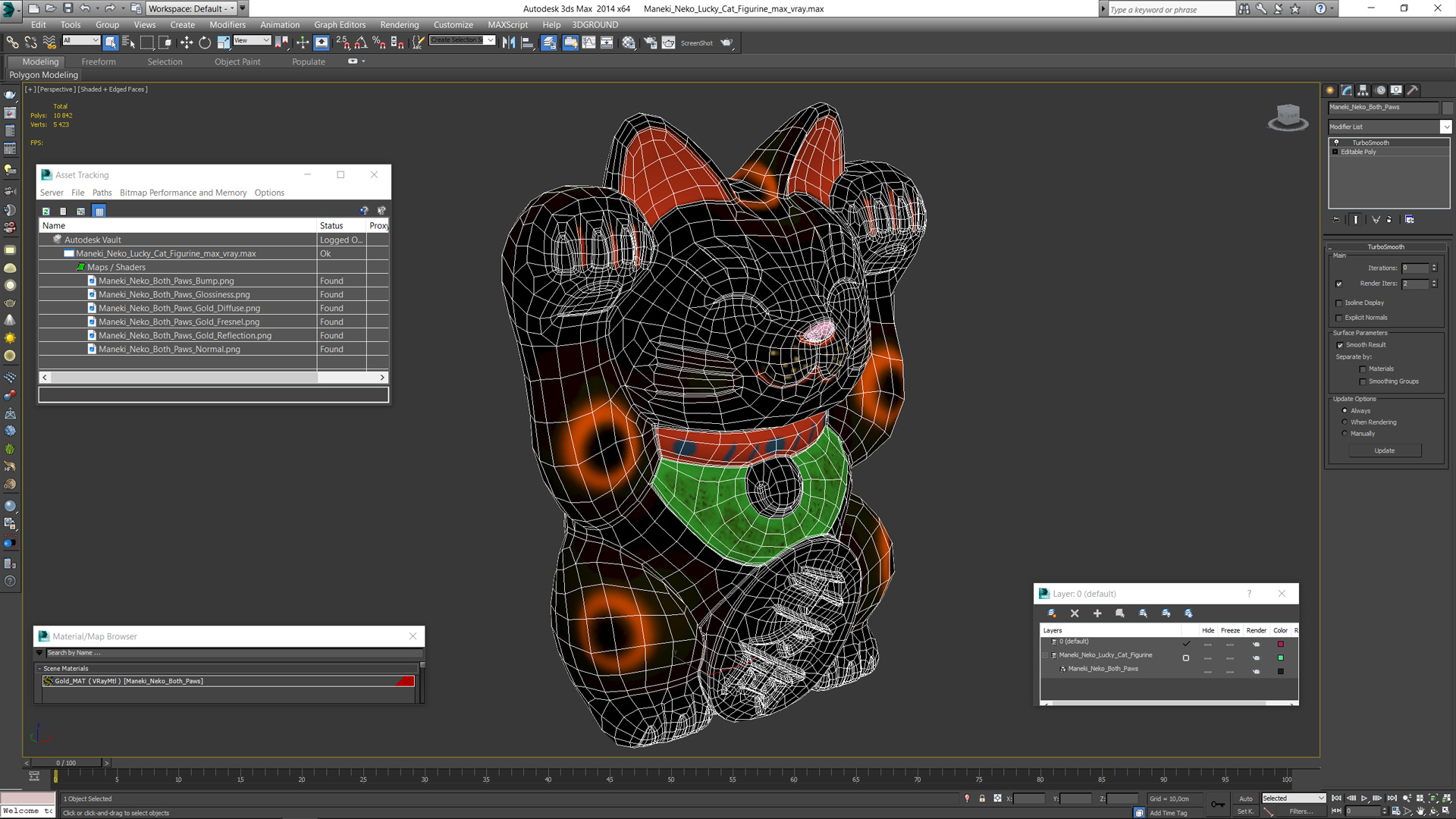Click the ScreenShot toolbar button
This screenshot has height=819, width=1456.
tap(696, 43)
